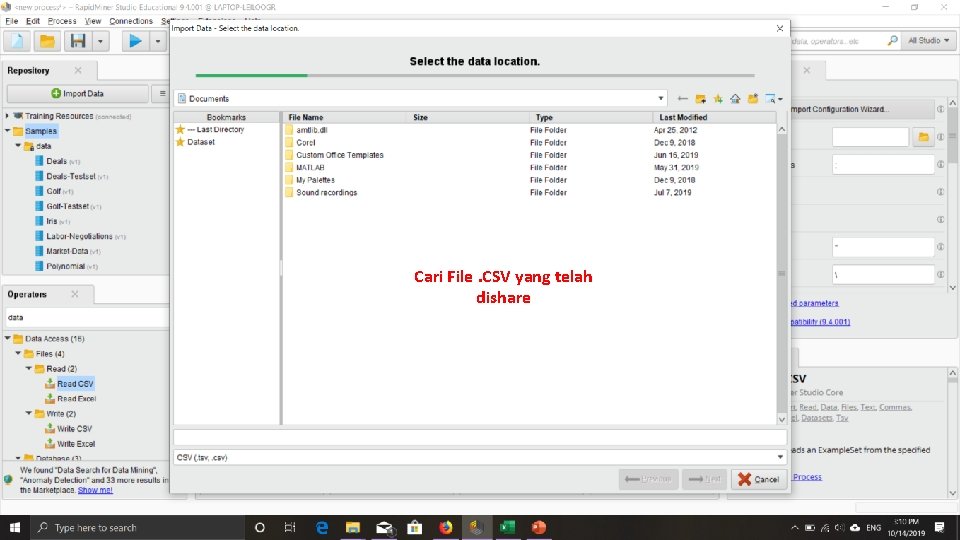Select the Write CSV operator
This screenshot has width=960, height=540.
tap(69, 429)
